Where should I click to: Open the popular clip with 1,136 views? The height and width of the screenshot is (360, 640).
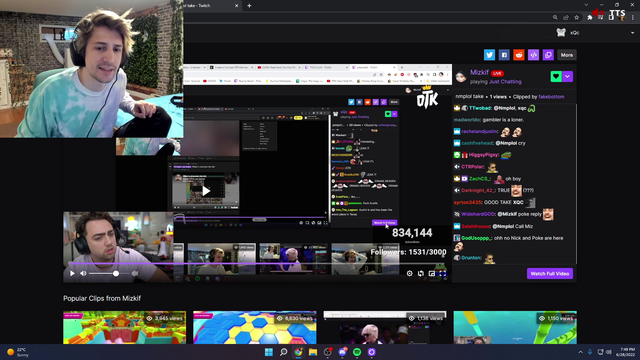pyautogui.click(x=385, y=327)
